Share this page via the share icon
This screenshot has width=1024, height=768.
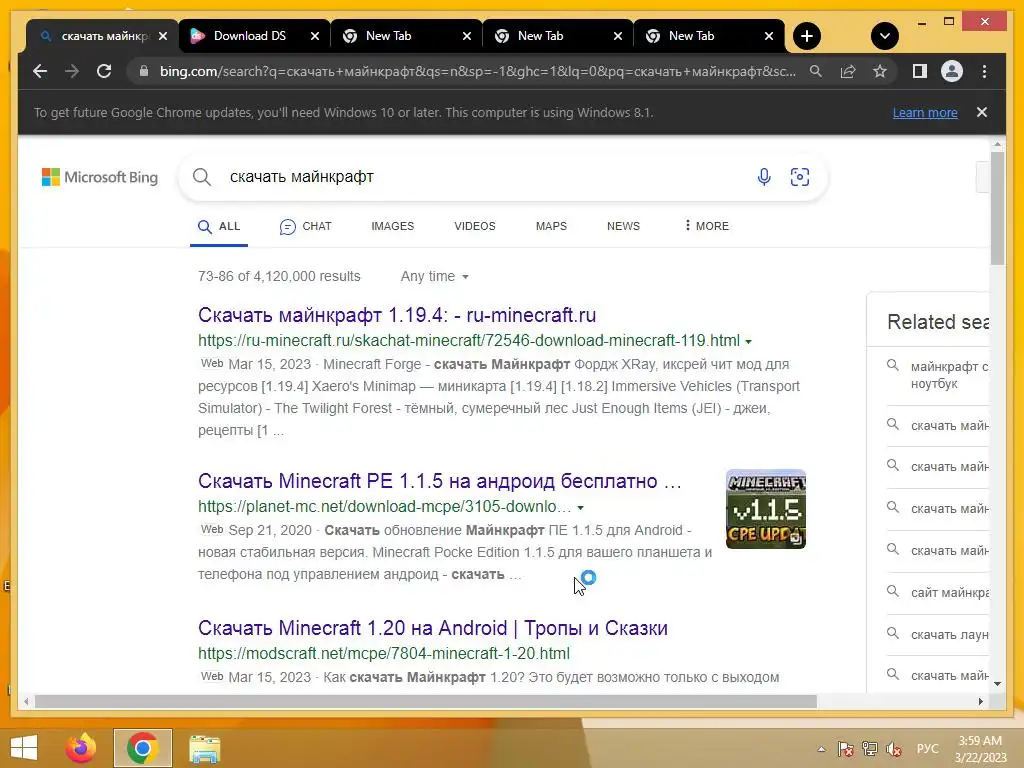pyautogui.click(x=848, y=71)
